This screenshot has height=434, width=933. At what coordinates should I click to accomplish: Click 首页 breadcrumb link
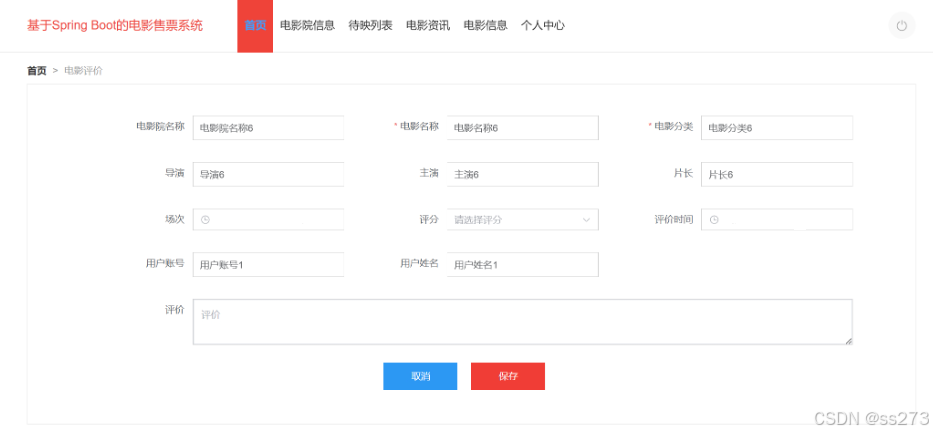coord(36,71)
